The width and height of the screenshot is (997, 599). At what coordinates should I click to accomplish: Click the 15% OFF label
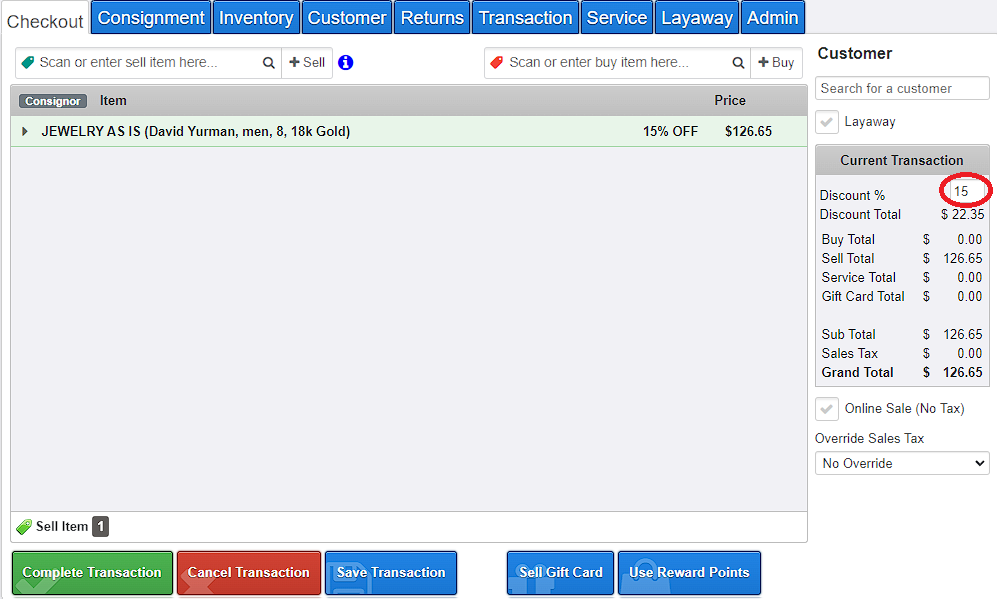point(670,131)
